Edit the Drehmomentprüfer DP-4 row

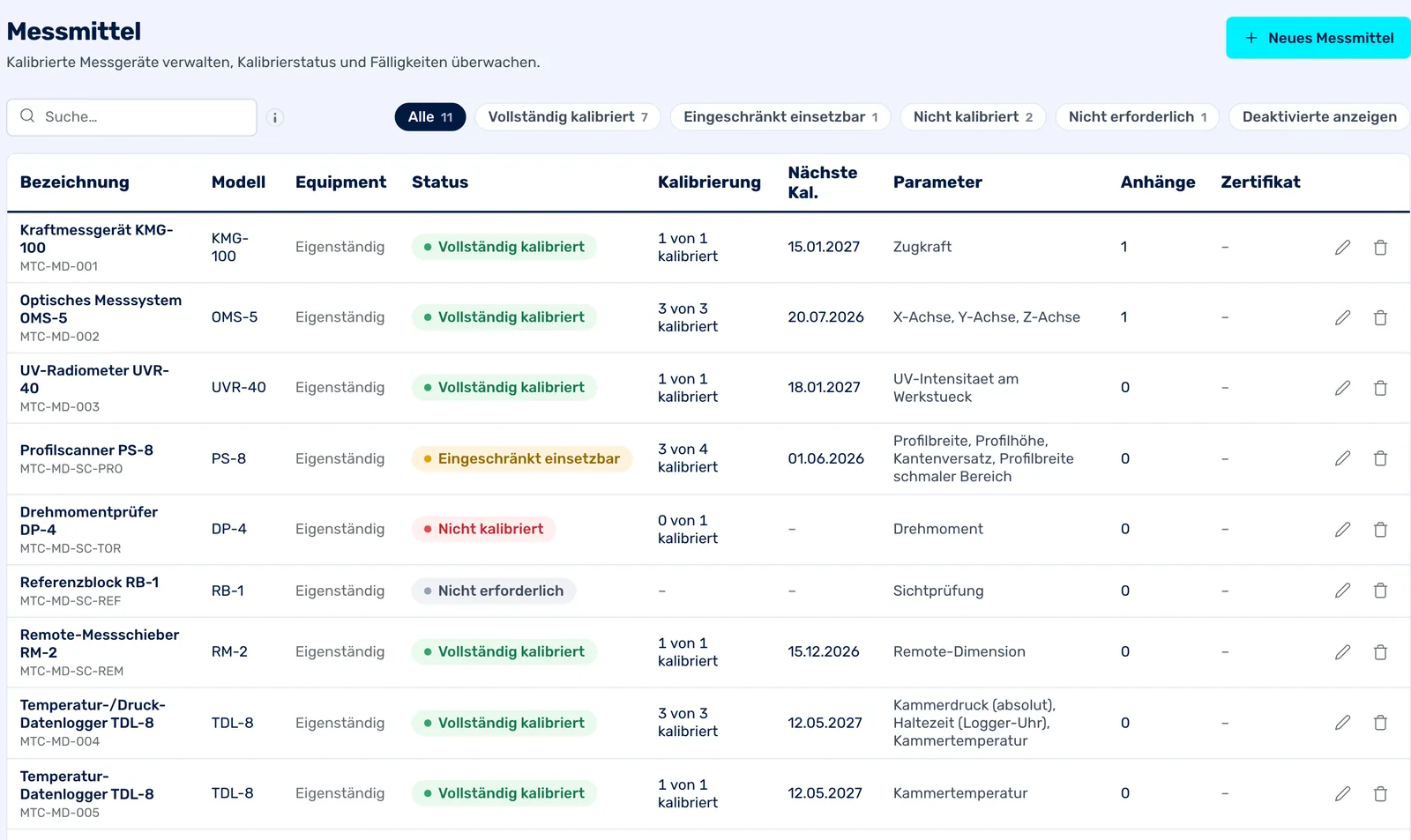click(x=1342, y=530)
